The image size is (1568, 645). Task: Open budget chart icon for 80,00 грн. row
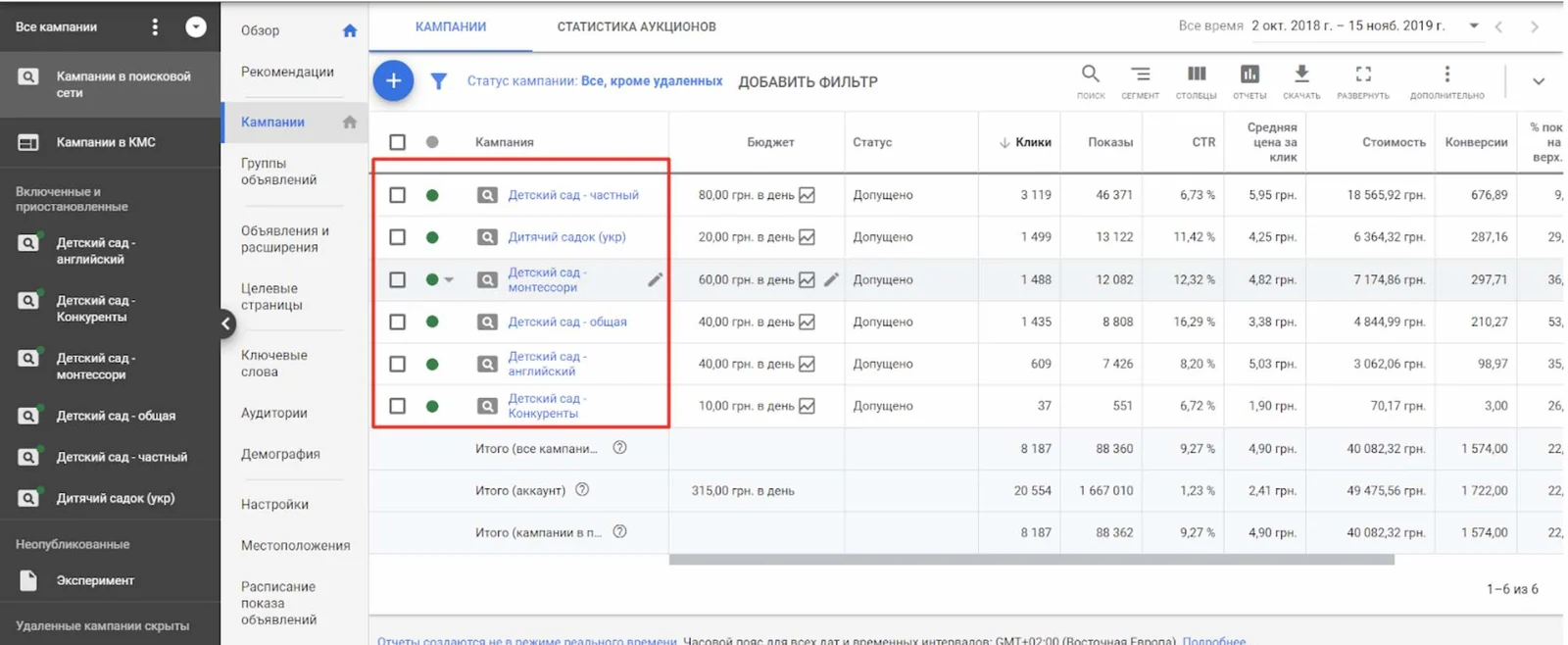tap(807, 195)
